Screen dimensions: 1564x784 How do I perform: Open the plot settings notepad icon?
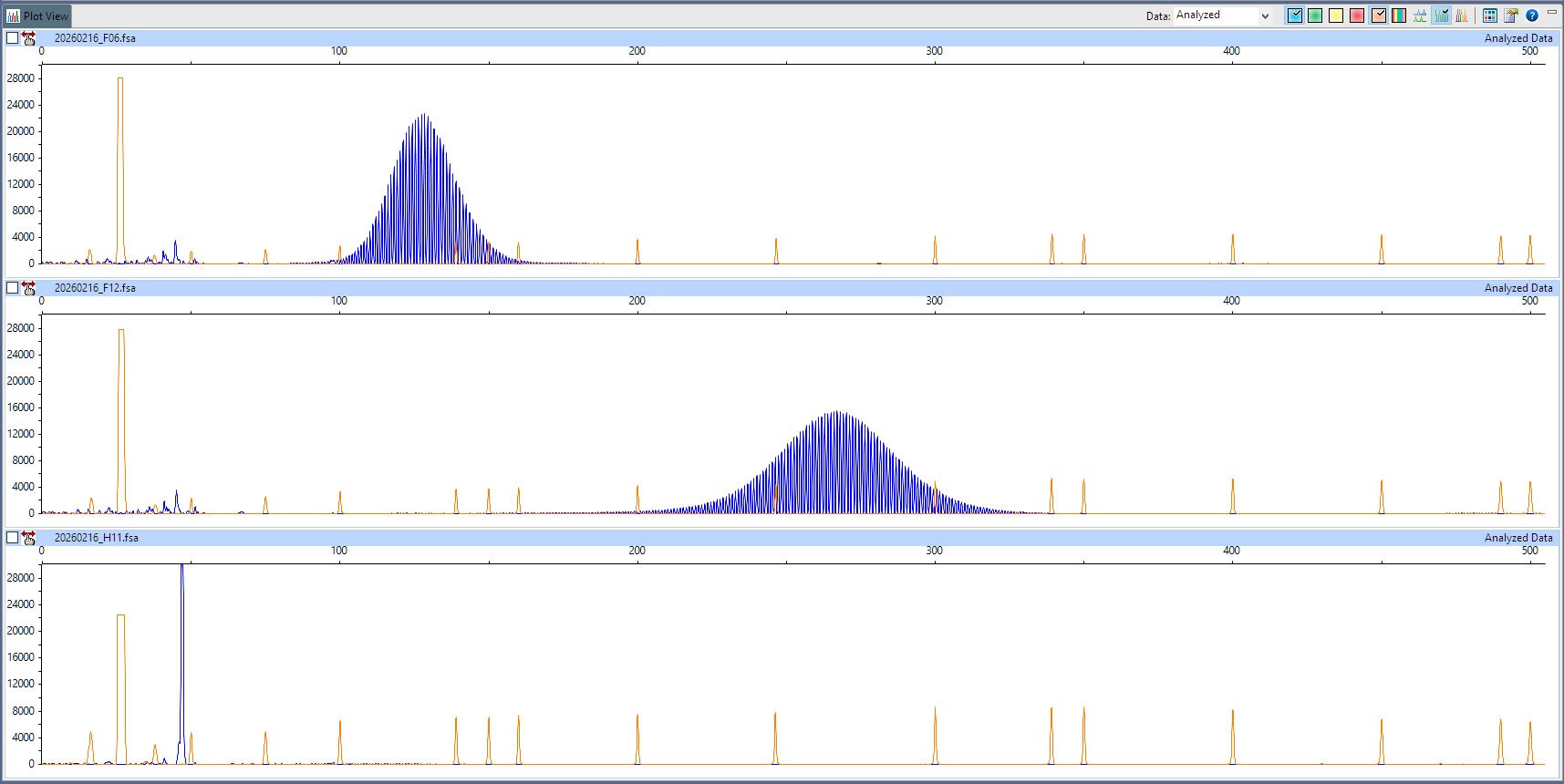(x=1511, y=15)
